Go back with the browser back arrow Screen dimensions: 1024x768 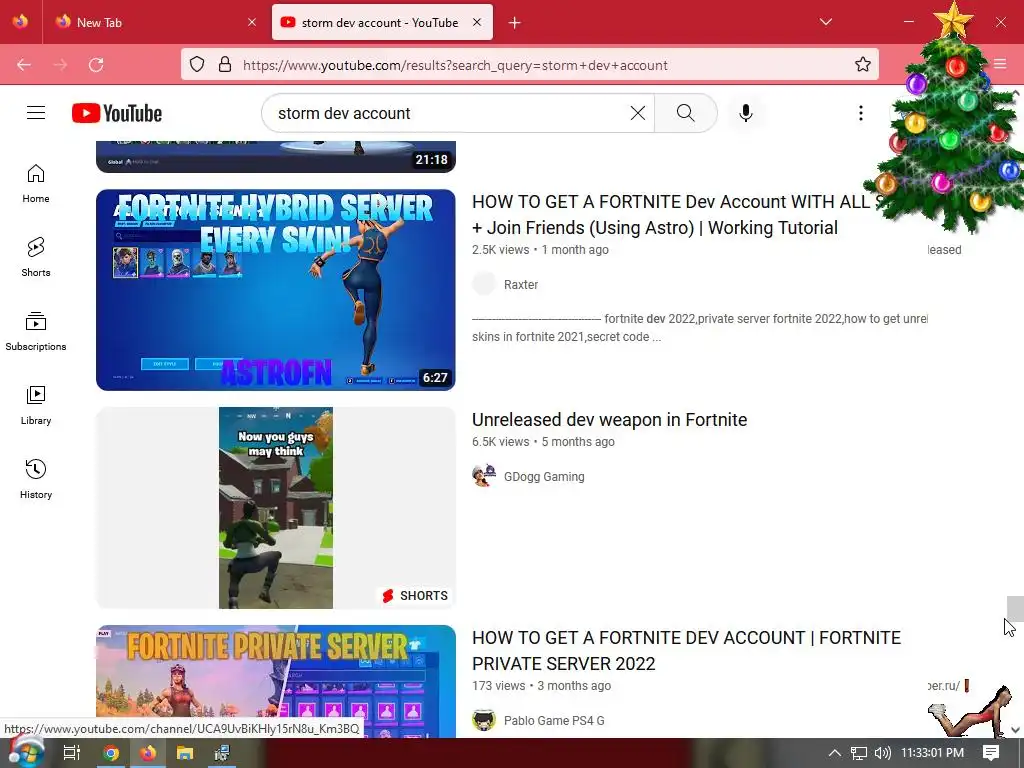tap(24, 65)
